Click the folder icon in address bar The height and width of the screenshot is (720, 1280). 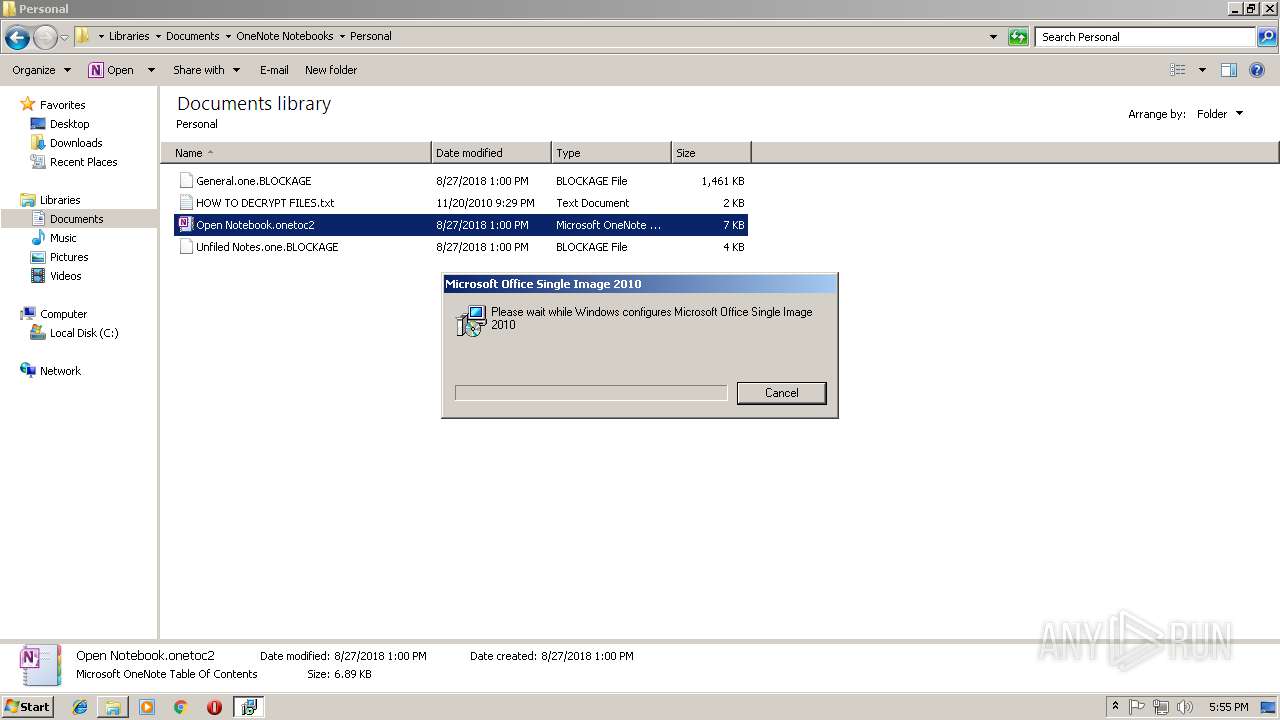(x=83, y=36)
